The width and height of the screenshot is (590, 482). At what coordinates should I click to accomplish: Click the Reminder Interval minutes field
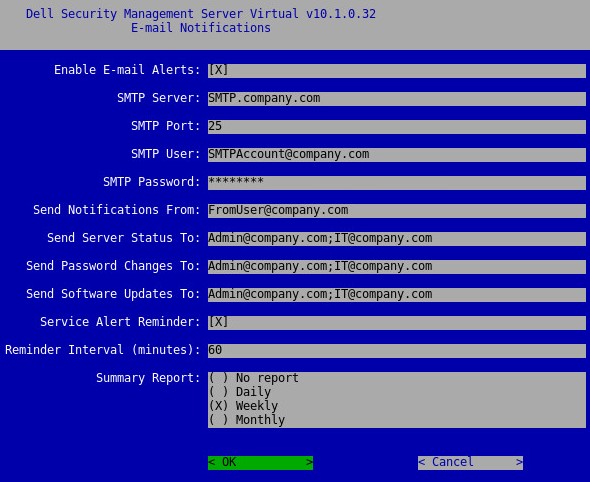click(397, 351)
